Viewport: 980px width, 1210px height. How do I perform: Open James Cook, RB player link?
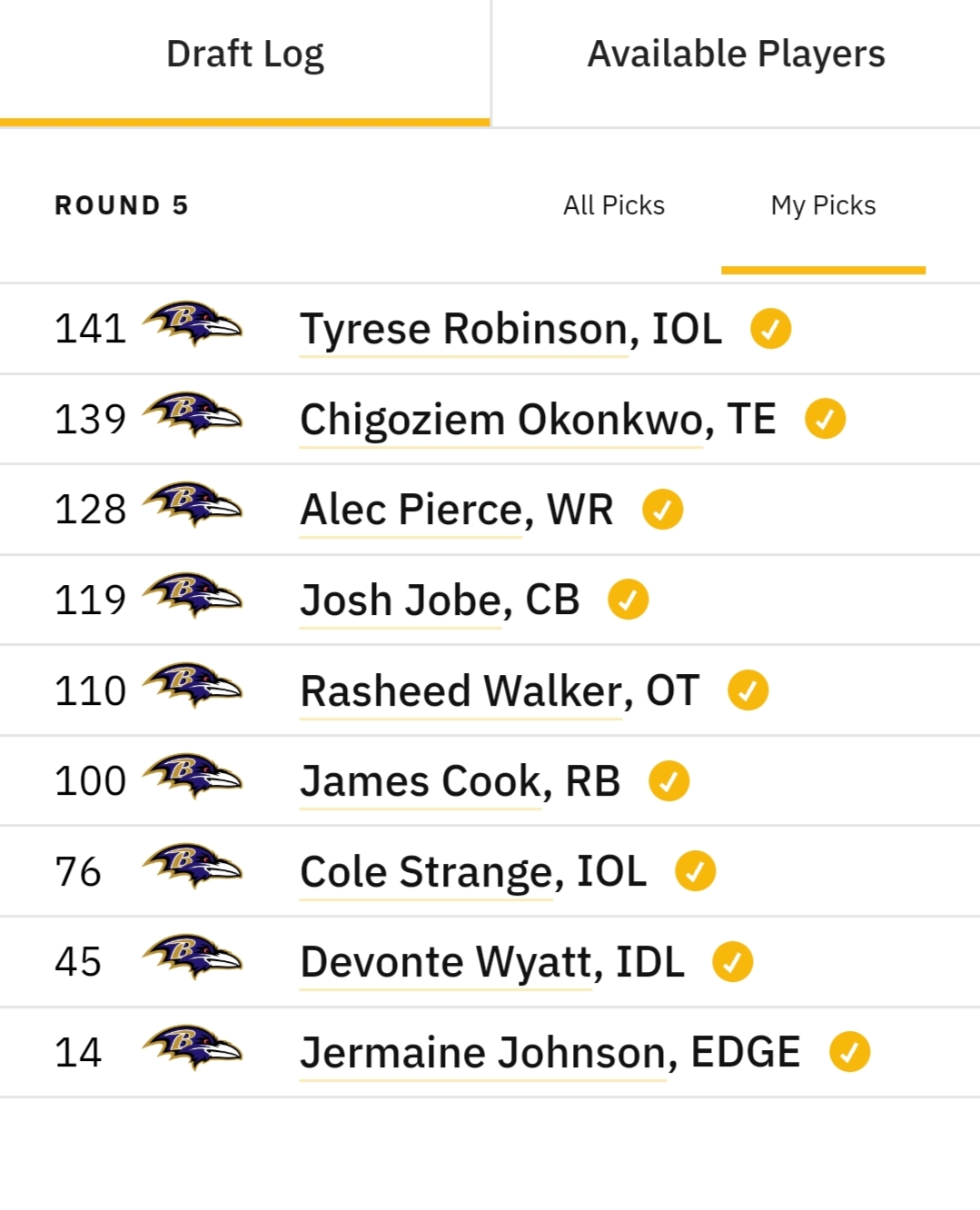click(460, 782)
